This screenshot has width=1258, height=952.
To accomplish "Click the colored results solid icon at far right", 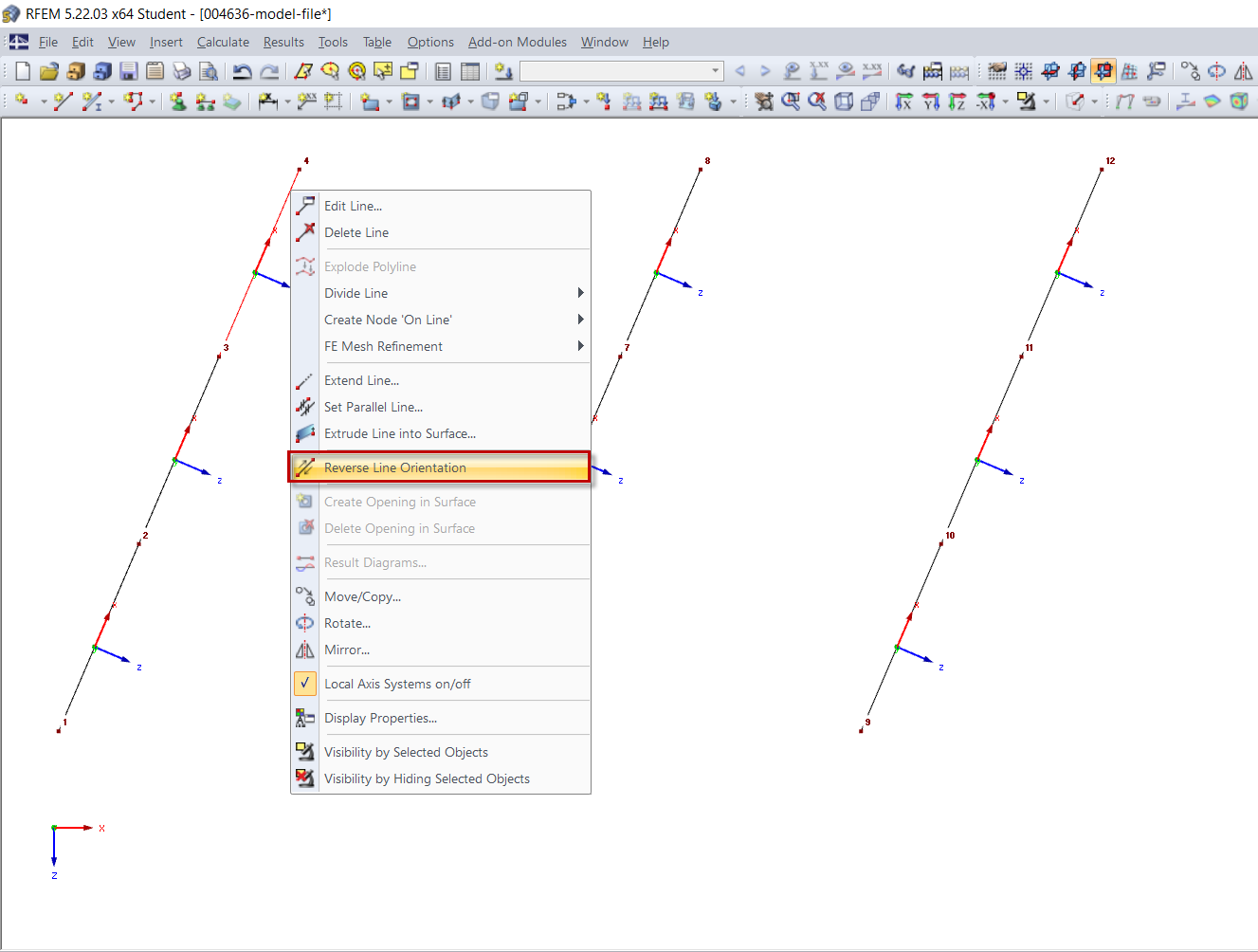I will pos(1241,101).
